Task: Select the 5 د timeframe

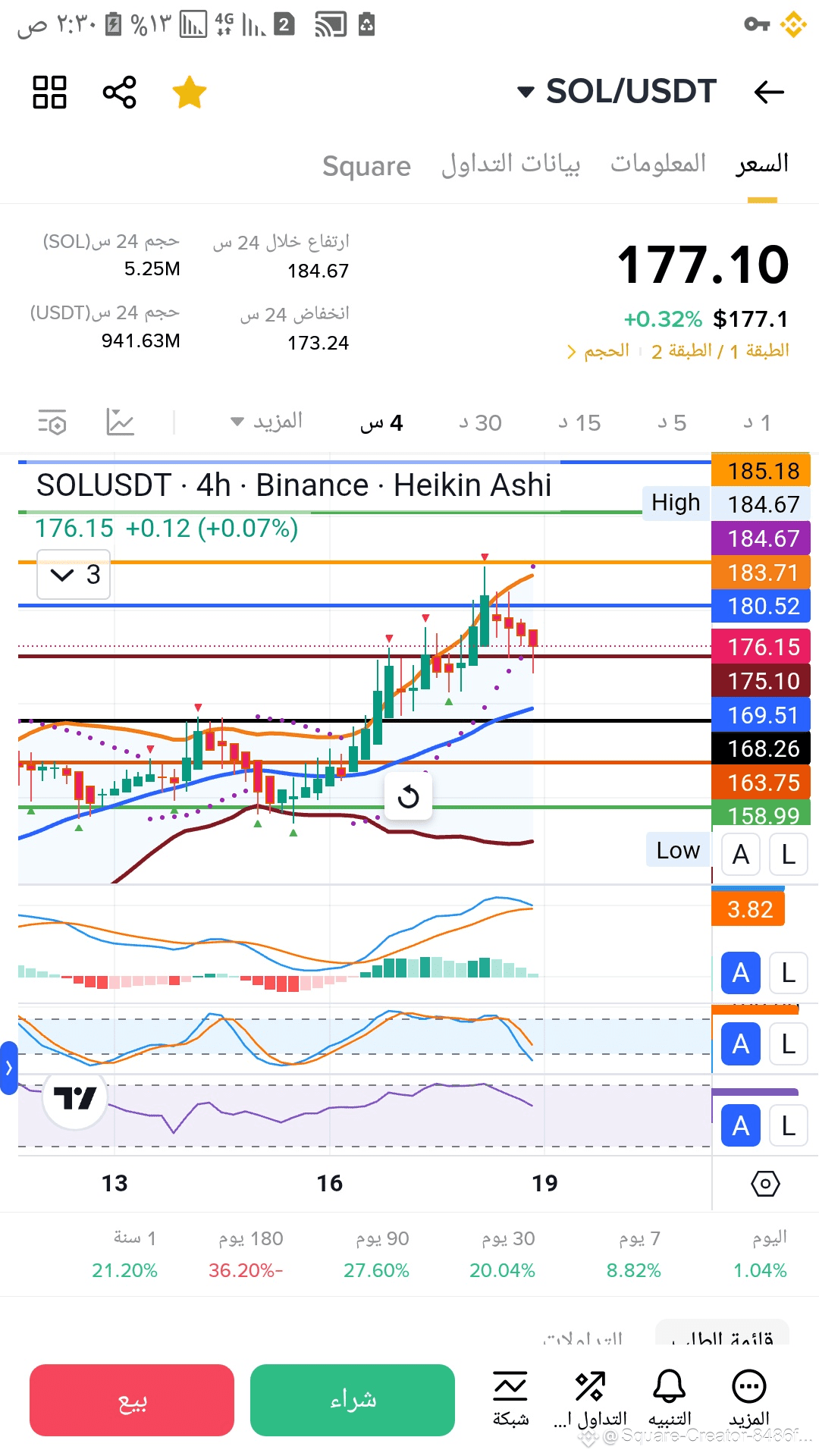Action: click(x=673, y=422)
